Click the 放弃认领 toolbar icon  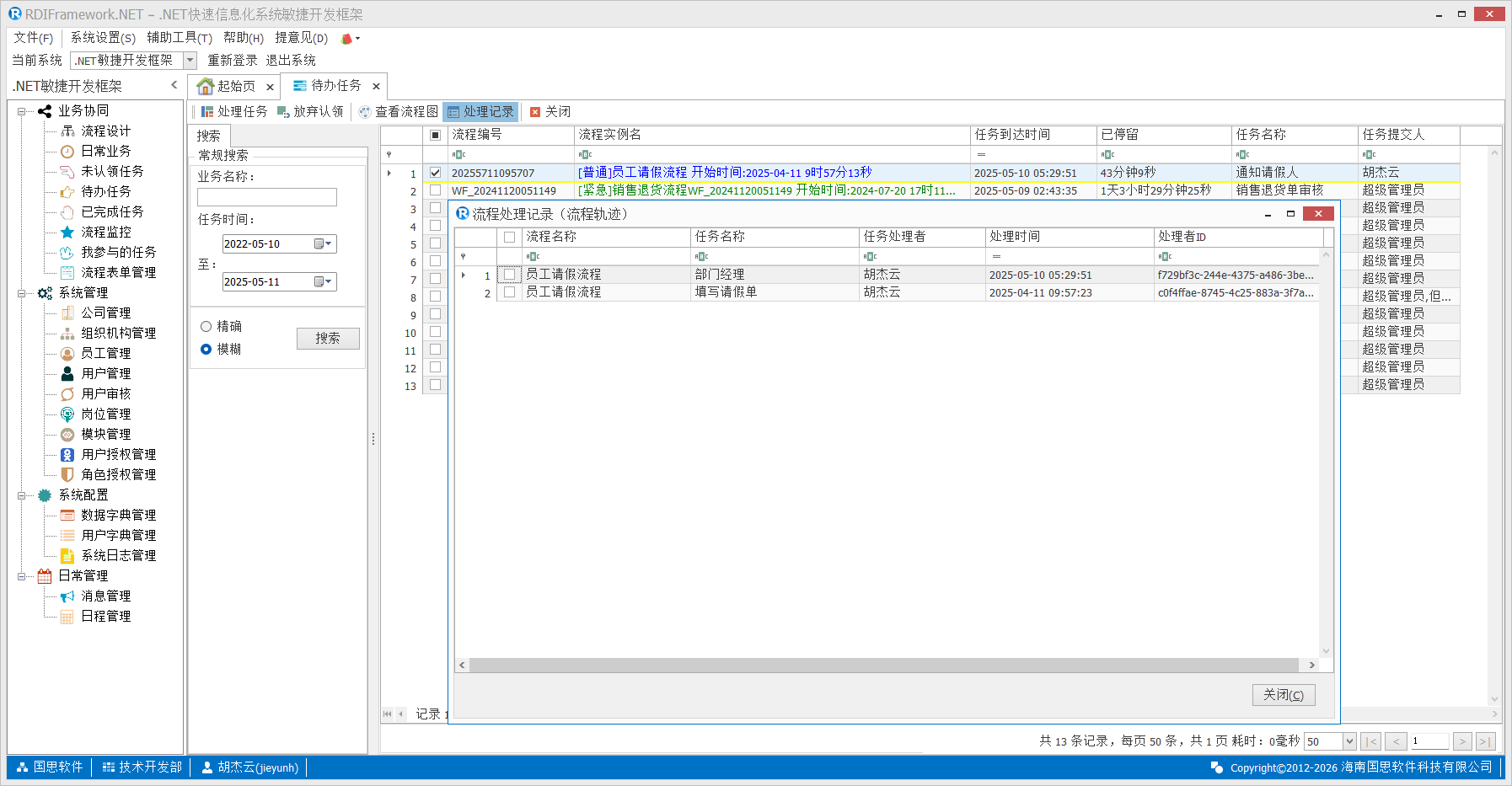[x=283, y=112]
